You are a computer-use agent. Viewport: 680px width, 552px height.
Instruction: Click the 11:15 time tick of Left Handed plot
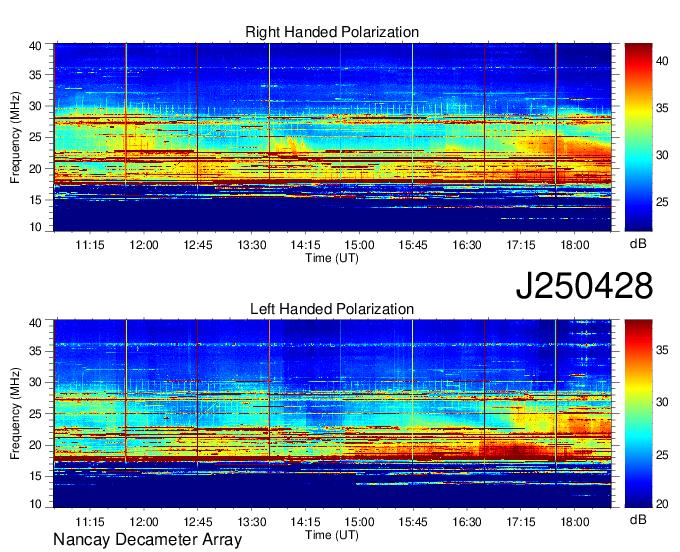coord(90,522)
